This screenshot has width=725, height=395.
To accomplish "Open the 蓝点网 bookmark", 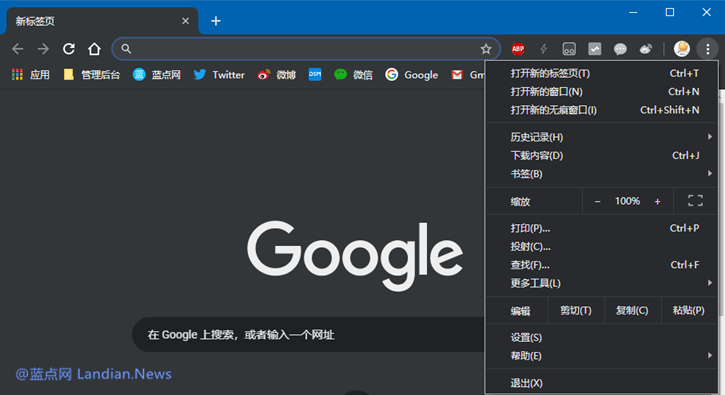I will point(156,74).
